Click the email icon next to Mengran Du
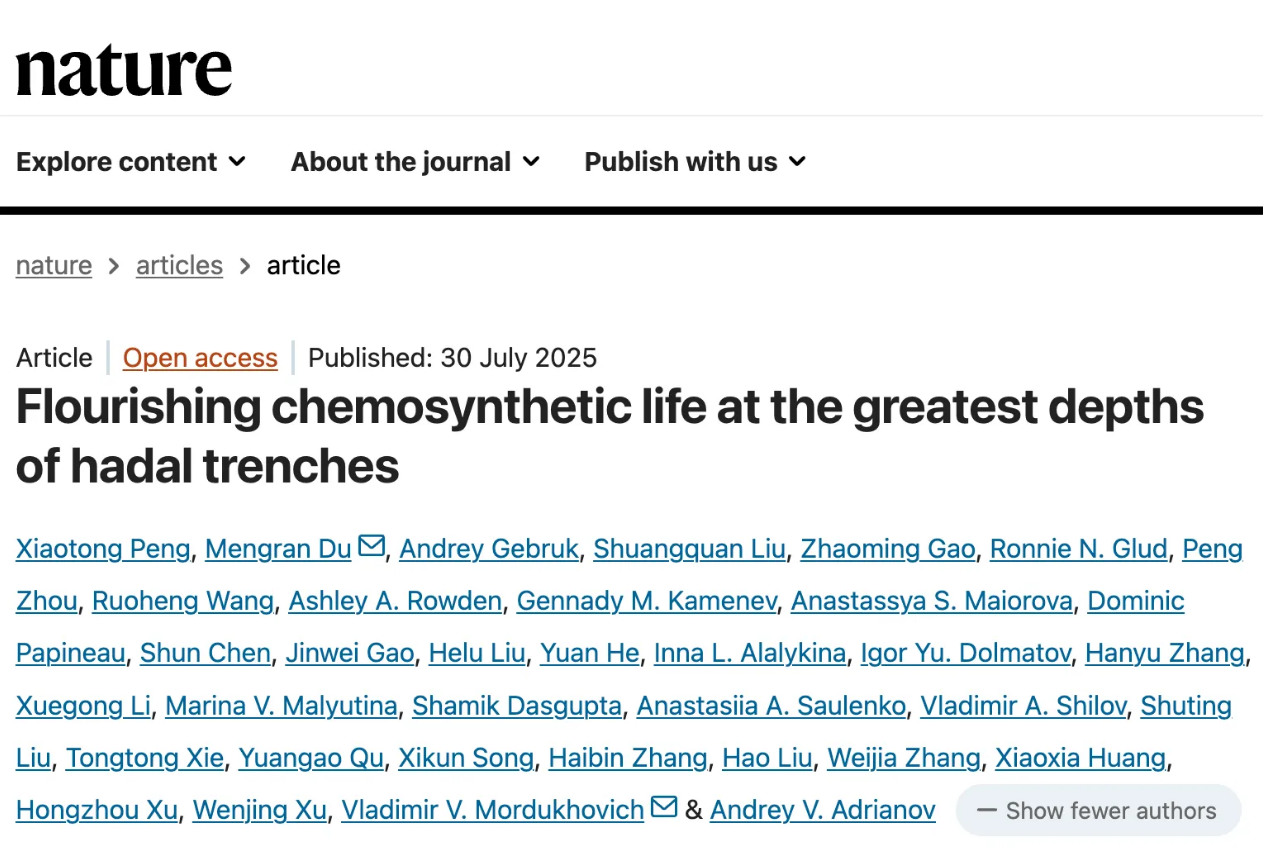This screenshot has height=864, width=1263. tap(371, 546)
